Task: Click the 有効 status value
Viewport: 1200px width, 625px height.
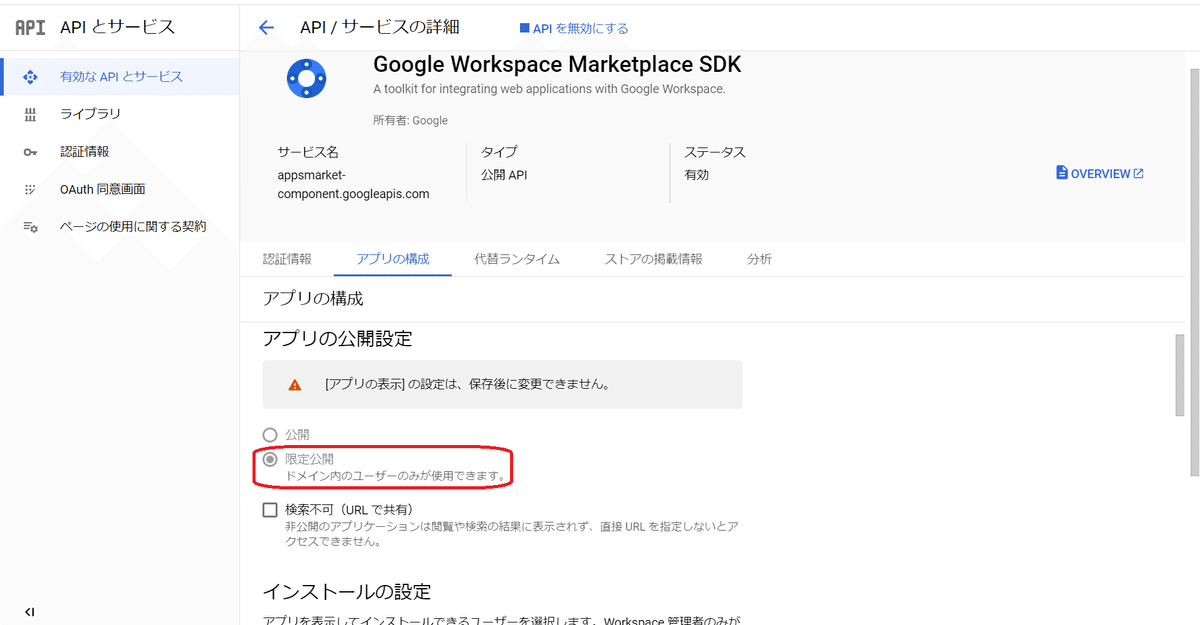Action: coord(697,175)
